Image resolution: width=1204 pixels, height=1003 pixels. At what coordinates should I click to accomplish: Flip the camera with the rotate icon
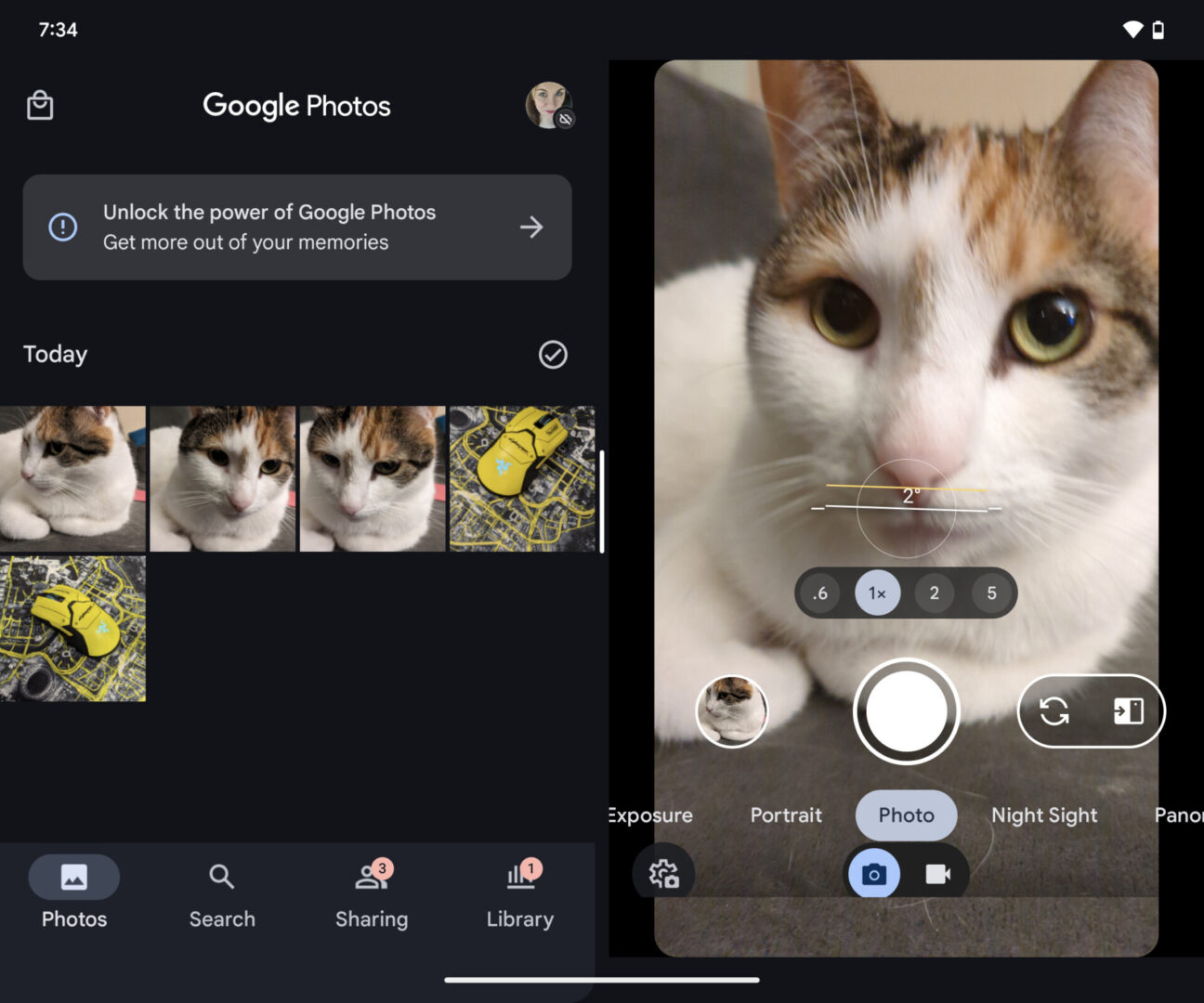[1054, 711]
